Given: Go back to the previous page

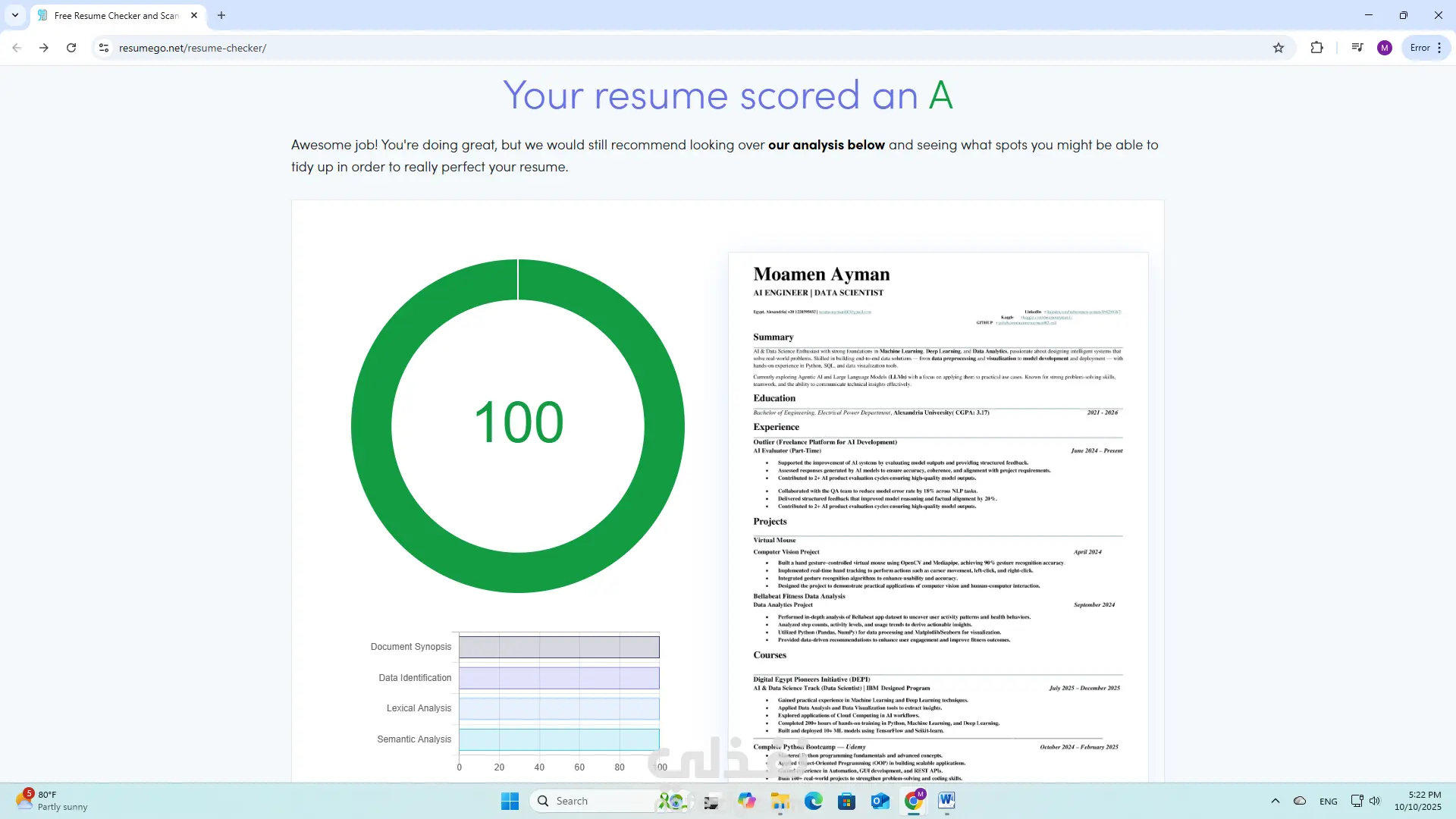Looking at the screenshot, I should pyautogui.click(x=17, y=48).
